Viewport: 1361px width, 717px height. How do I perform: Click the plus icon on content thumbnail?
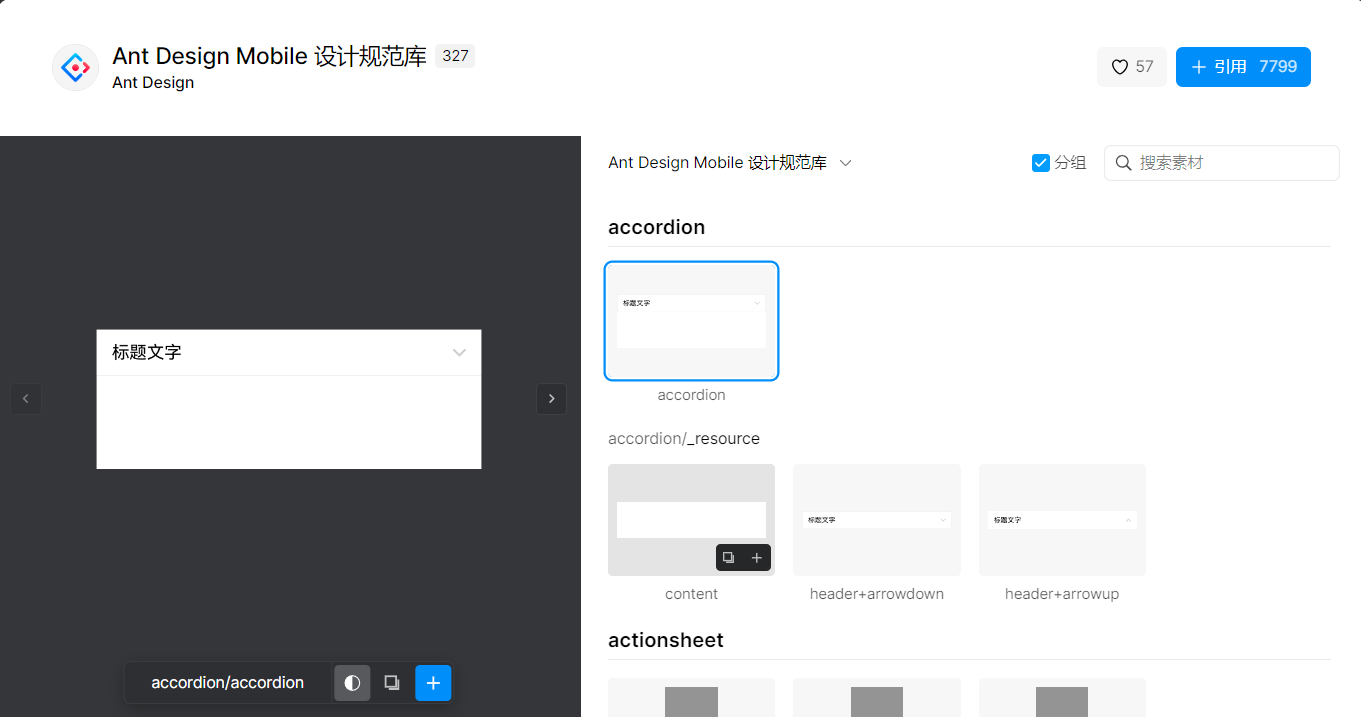[x=757, y=558]
